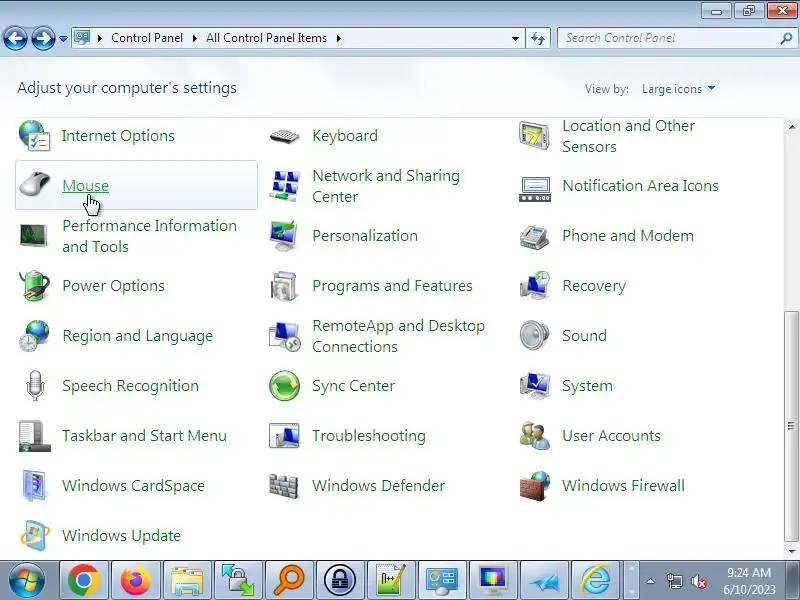
Task: Click the User Accounts link
Action: click(x=611, y=436)
